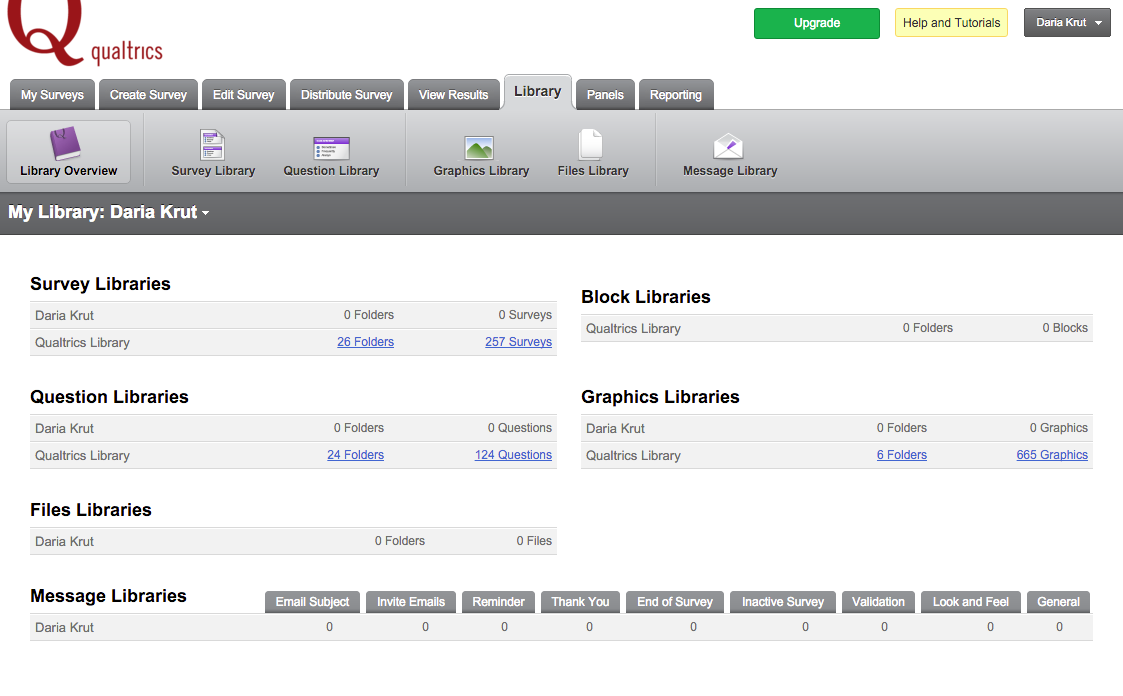Click Qualtrics Library under Graphics Libraries
Screen dimensions: 1123x696
click(633, 455)
